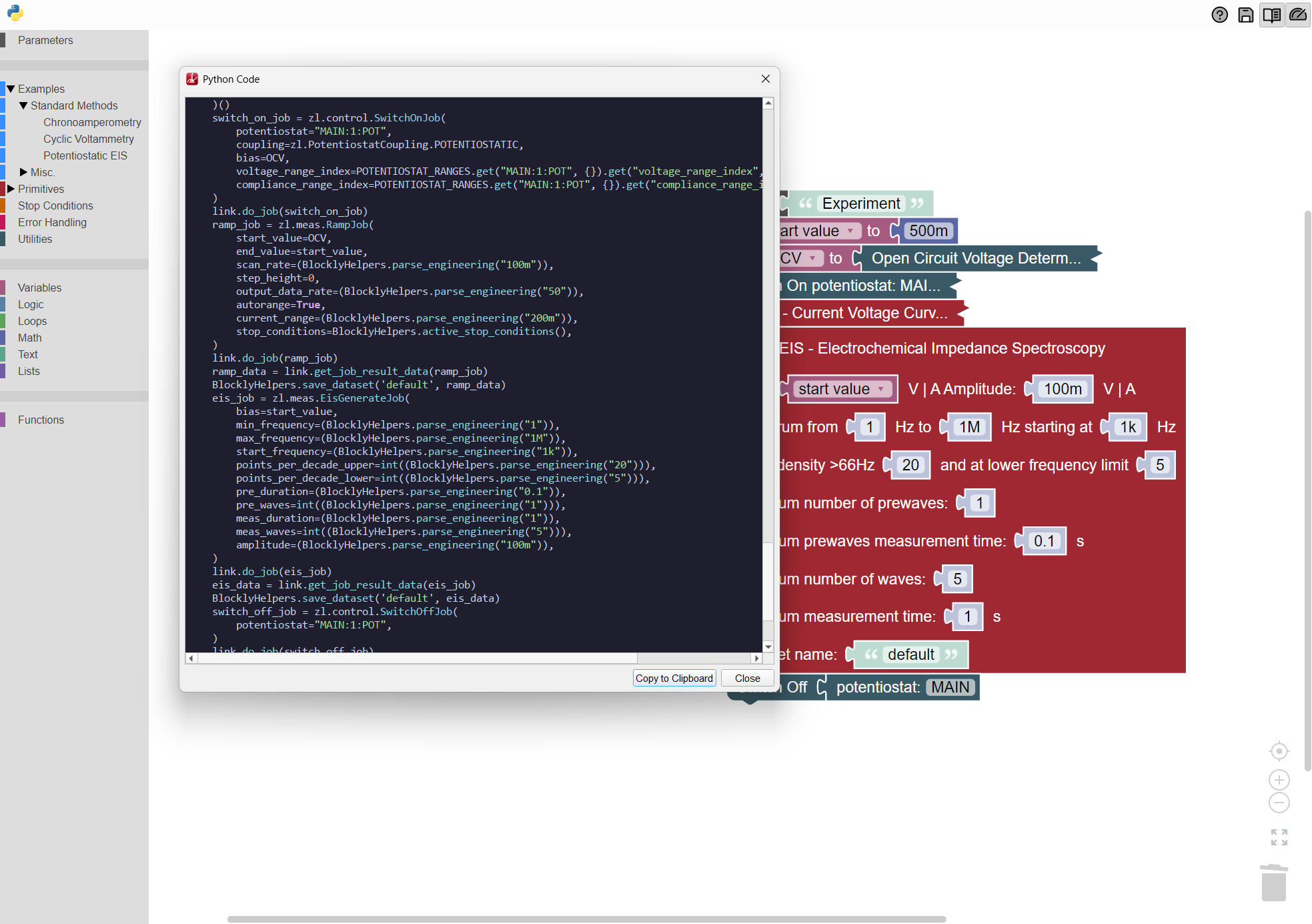Click the code view horizontal scrollbar
Viewport: 1312px width, 924px height.
click(x=417, y=658)
